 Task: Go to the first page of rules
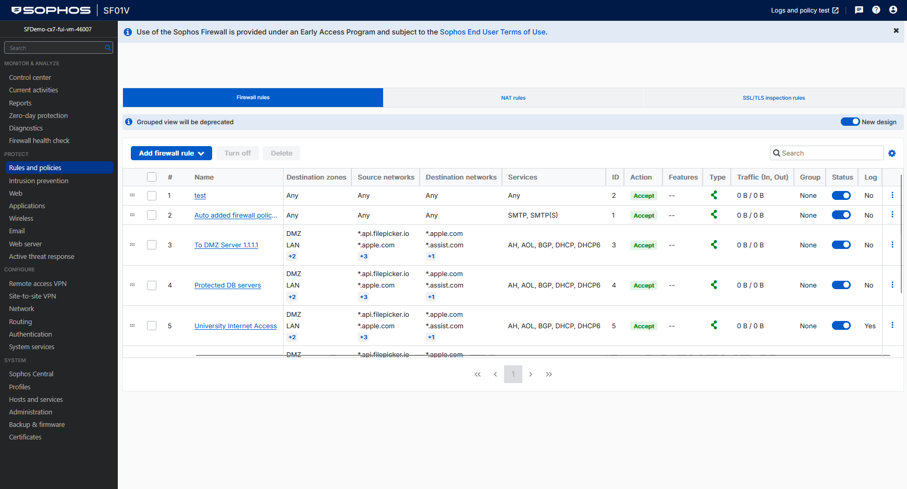(477, 374)
